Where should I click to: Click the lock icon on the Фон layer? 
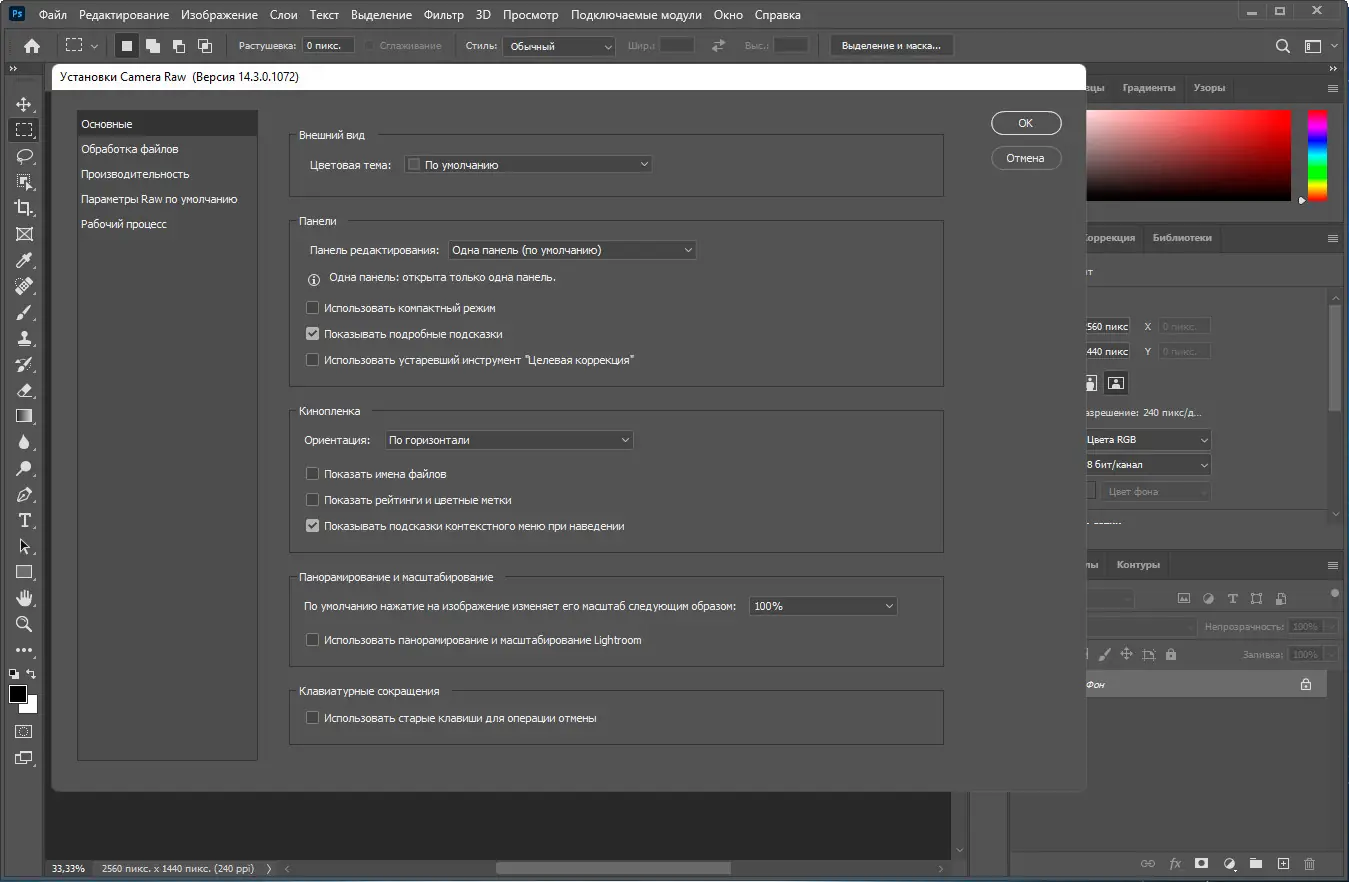click(1305, 684)
